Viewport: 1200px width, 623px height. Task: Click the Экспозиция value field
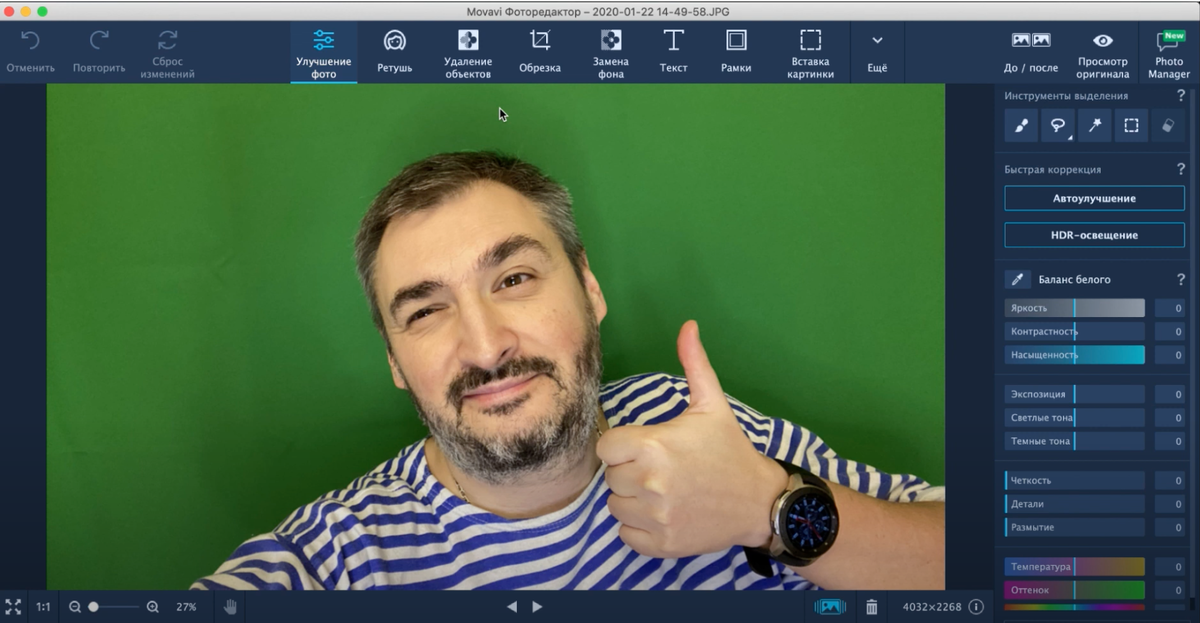pos(1170,394)
